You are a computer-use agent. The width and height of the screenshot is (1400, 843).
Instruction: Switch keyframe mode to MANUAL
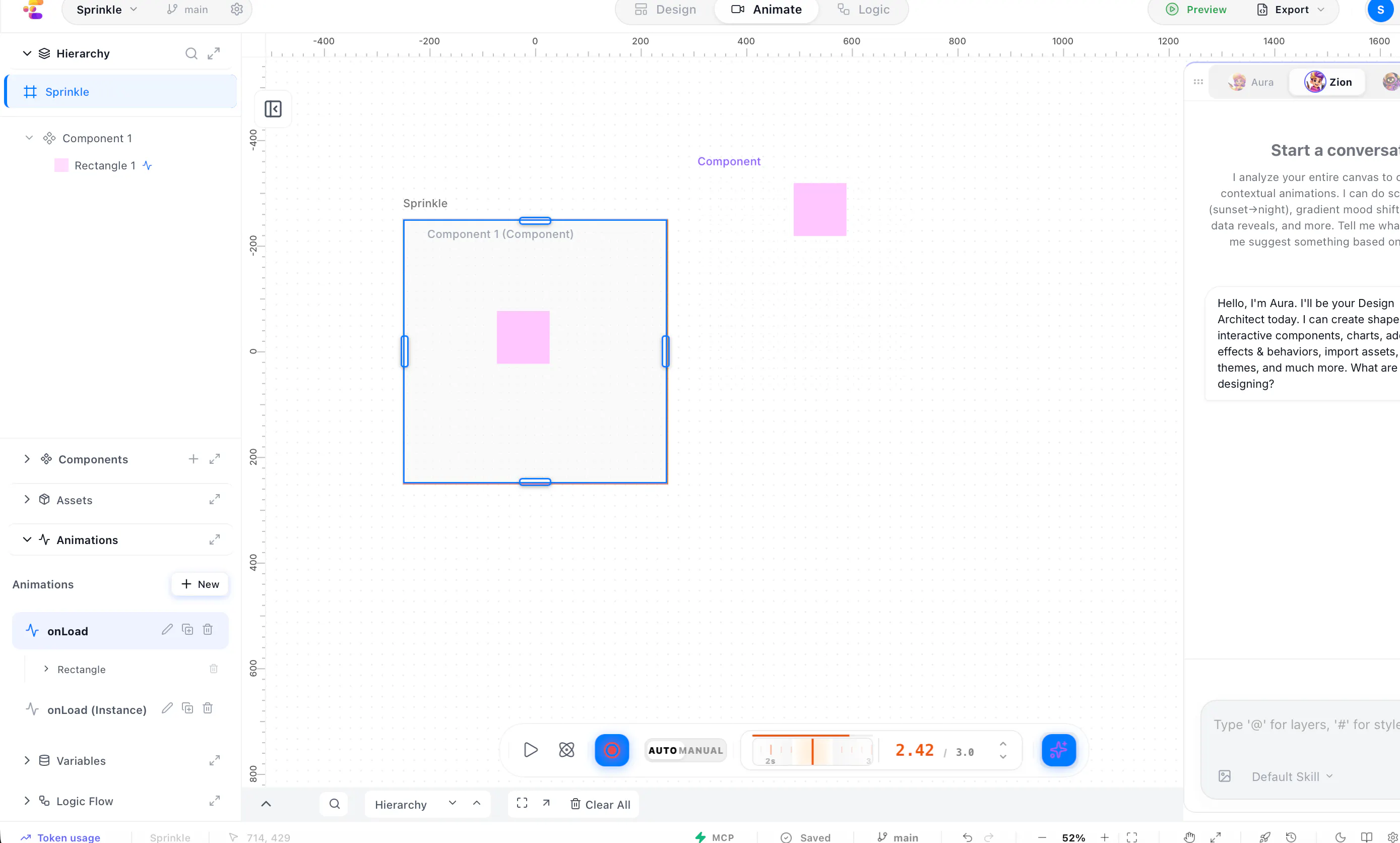[701, 750]
